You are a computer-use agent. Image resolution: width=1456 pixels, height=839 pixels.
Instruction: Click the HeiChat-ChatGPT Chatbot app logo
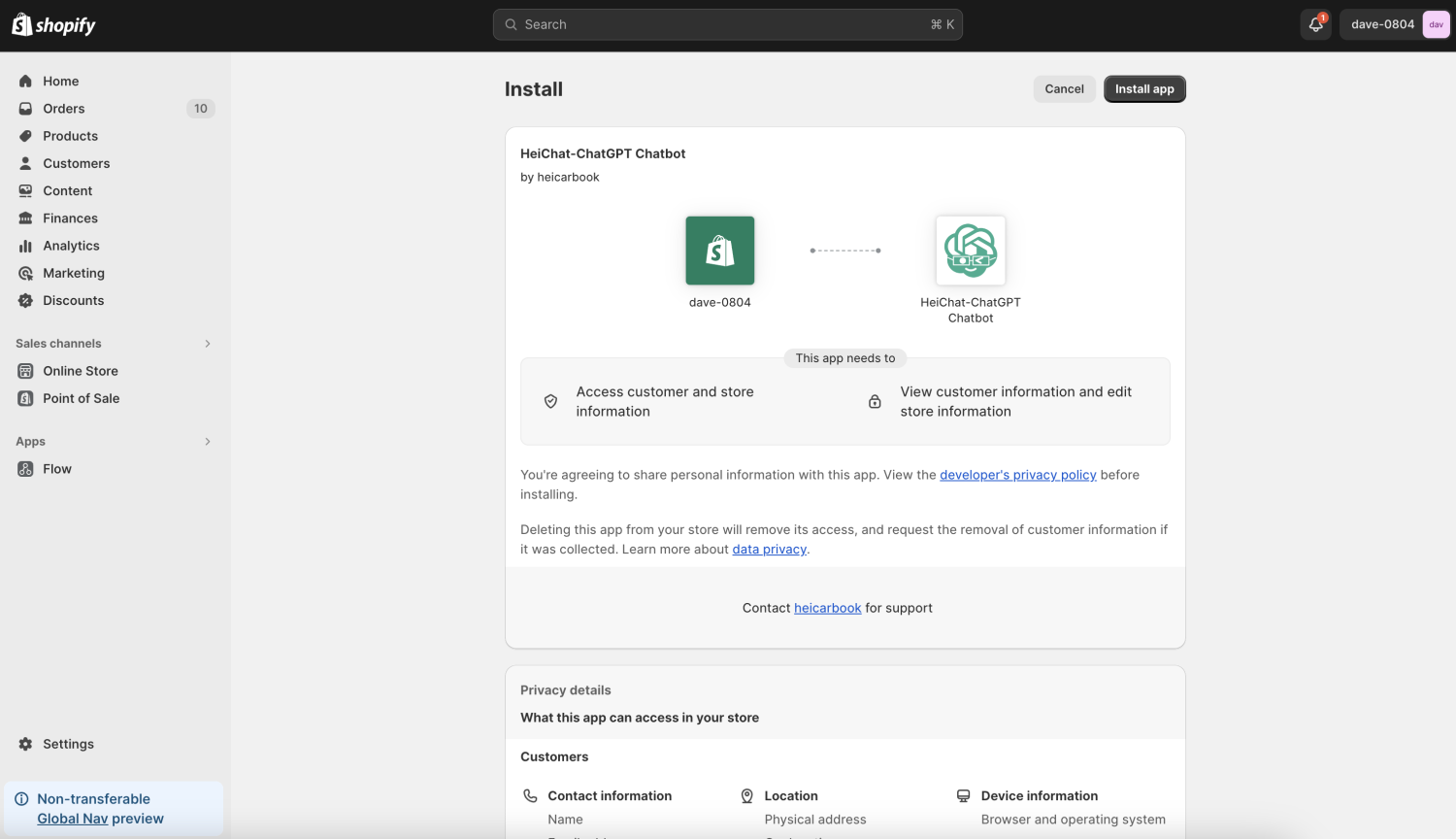pyautogui.click(x=970, y=251)
